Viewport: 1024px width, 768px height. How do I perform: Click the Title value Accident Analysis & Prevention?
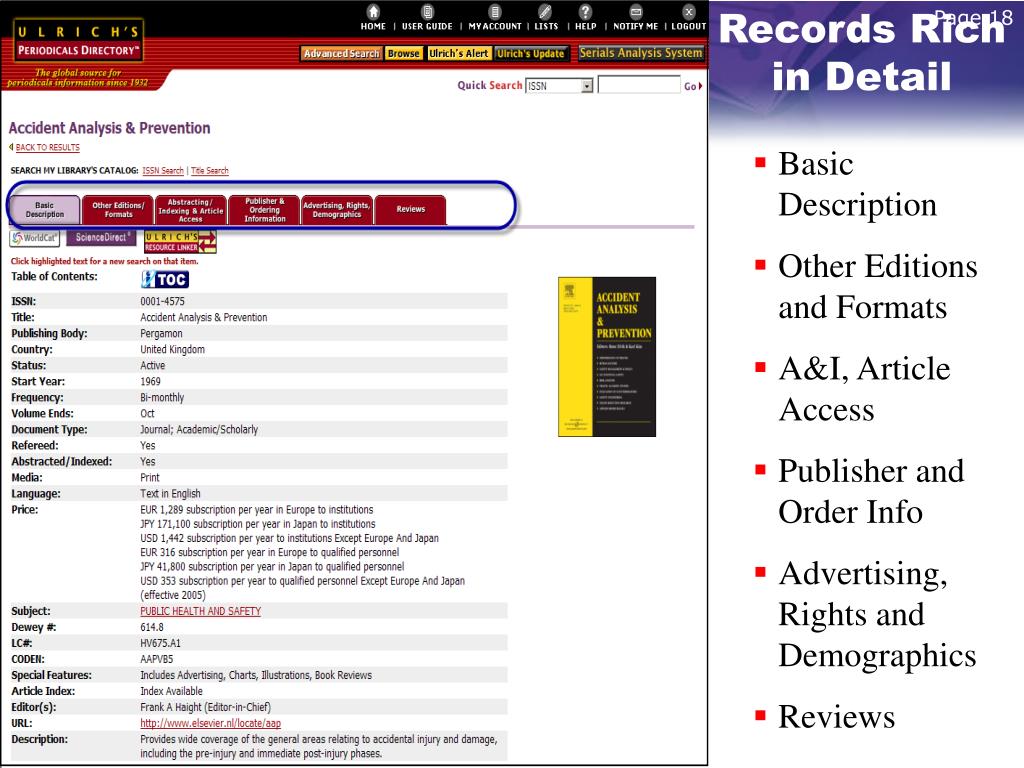coord(204,317)
